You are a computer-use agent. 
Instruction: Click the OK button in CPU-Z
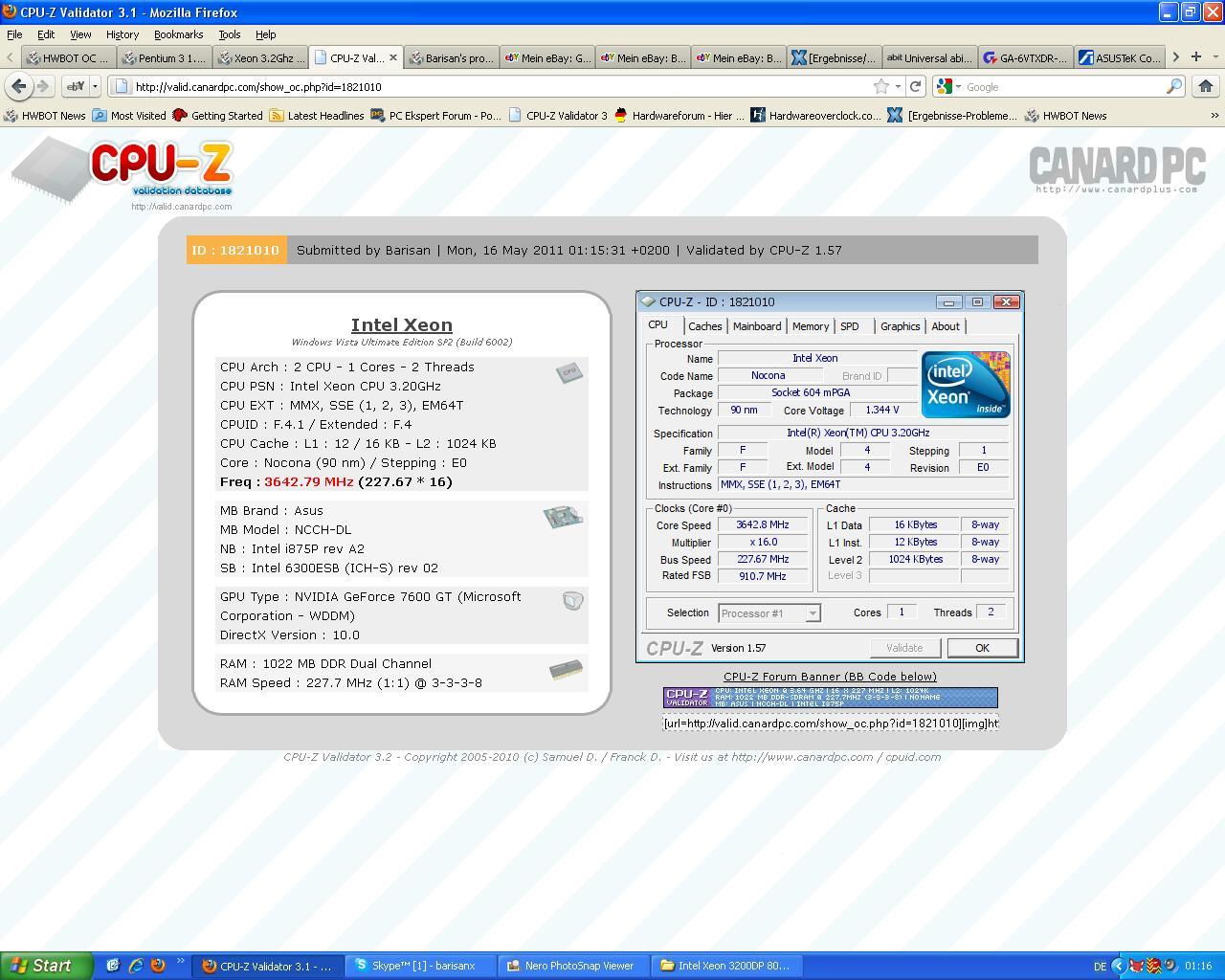point(982,648)
